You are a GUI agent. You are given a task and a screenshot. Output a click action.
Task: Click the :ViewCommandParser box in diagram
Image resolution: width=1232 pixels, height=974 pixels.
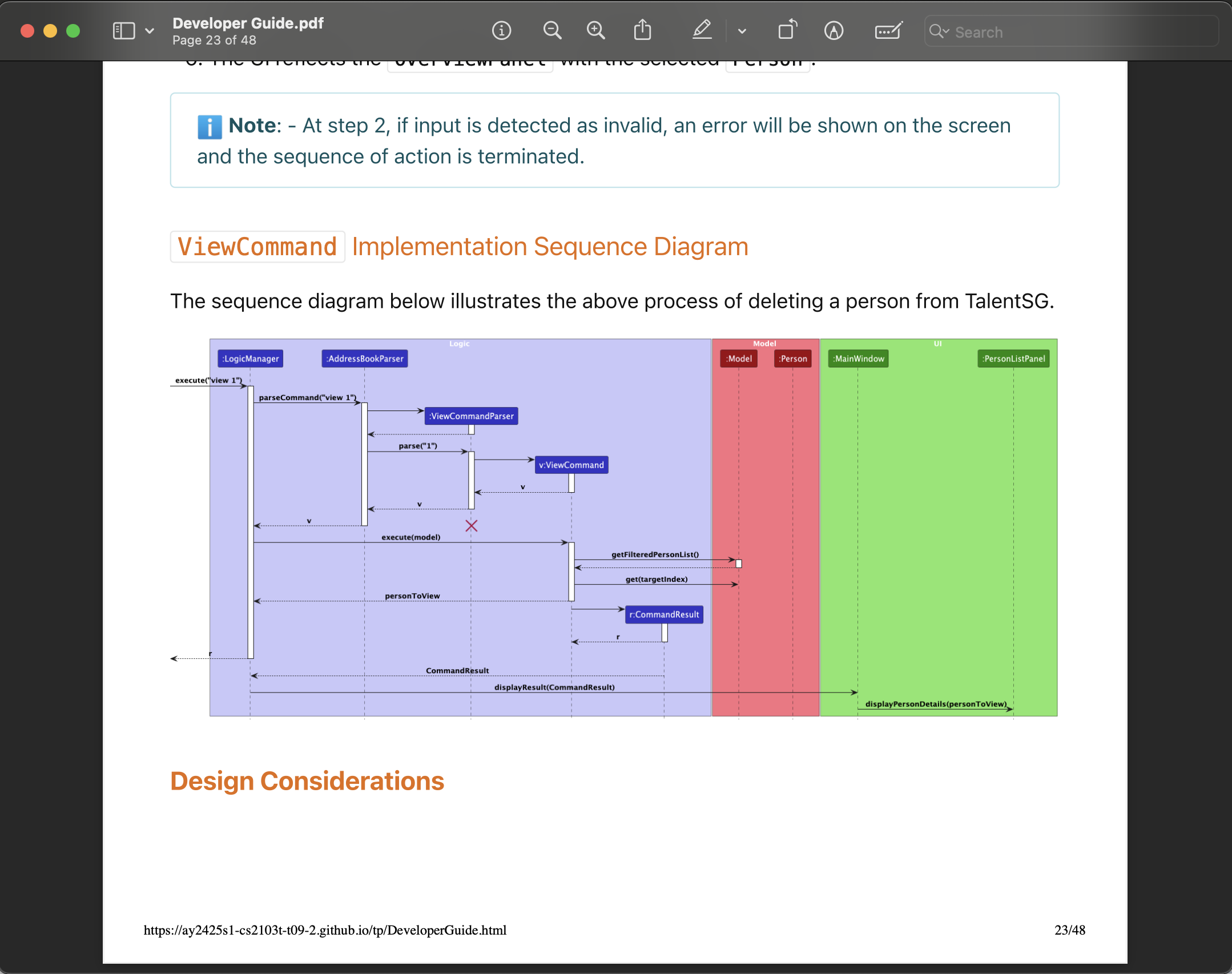pos(471,416)
